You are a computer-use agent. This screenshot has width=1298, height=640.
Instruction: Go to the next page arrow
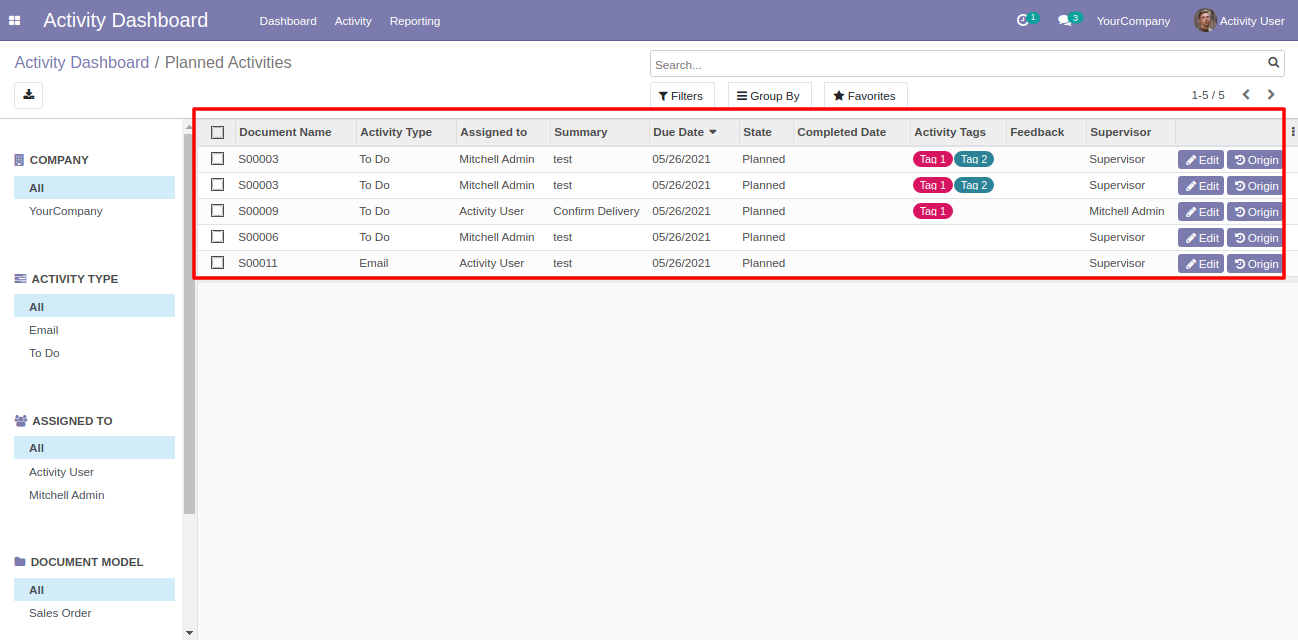point(1271,95)
